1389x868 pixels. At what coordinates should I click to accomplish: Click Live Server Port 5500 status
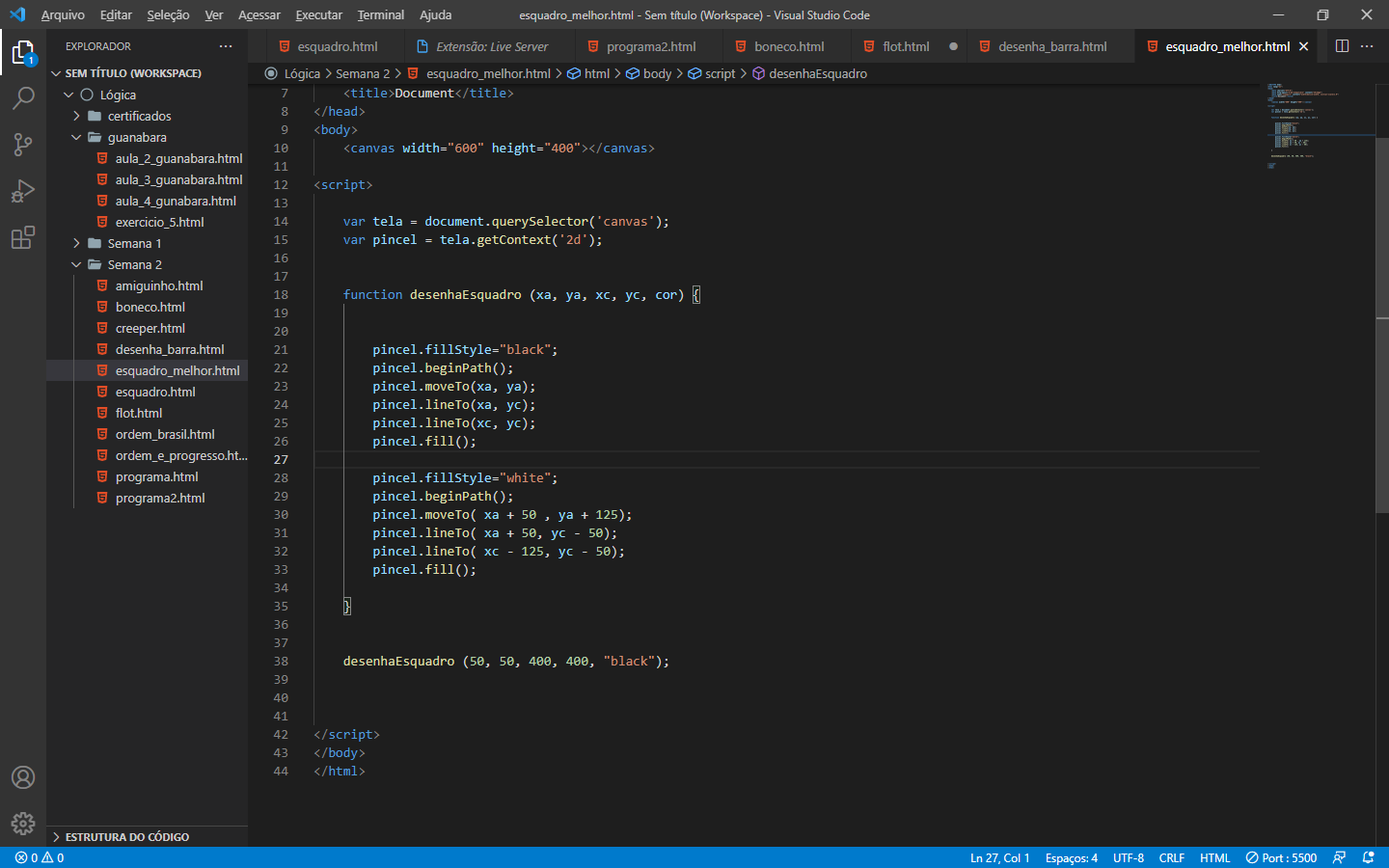pos(1281,857)
